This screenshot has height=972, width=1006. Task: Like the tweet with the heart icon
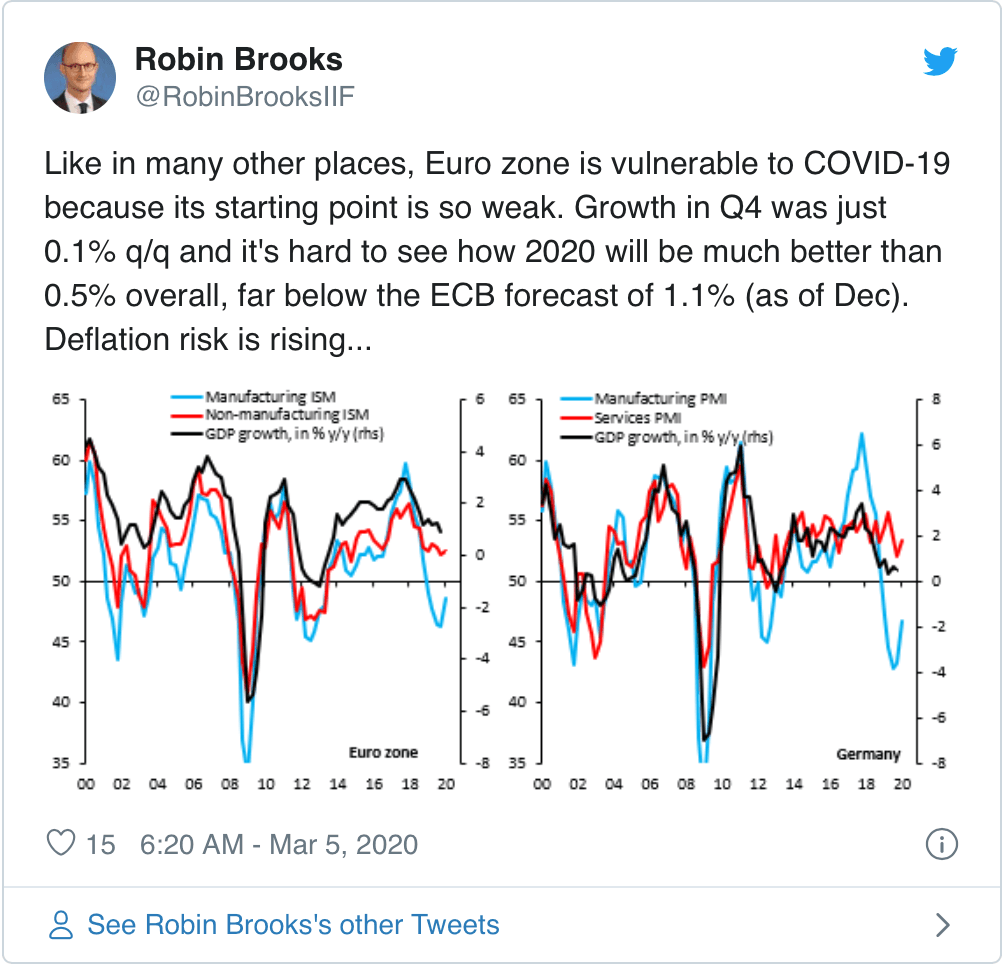(x=62, y=844)
